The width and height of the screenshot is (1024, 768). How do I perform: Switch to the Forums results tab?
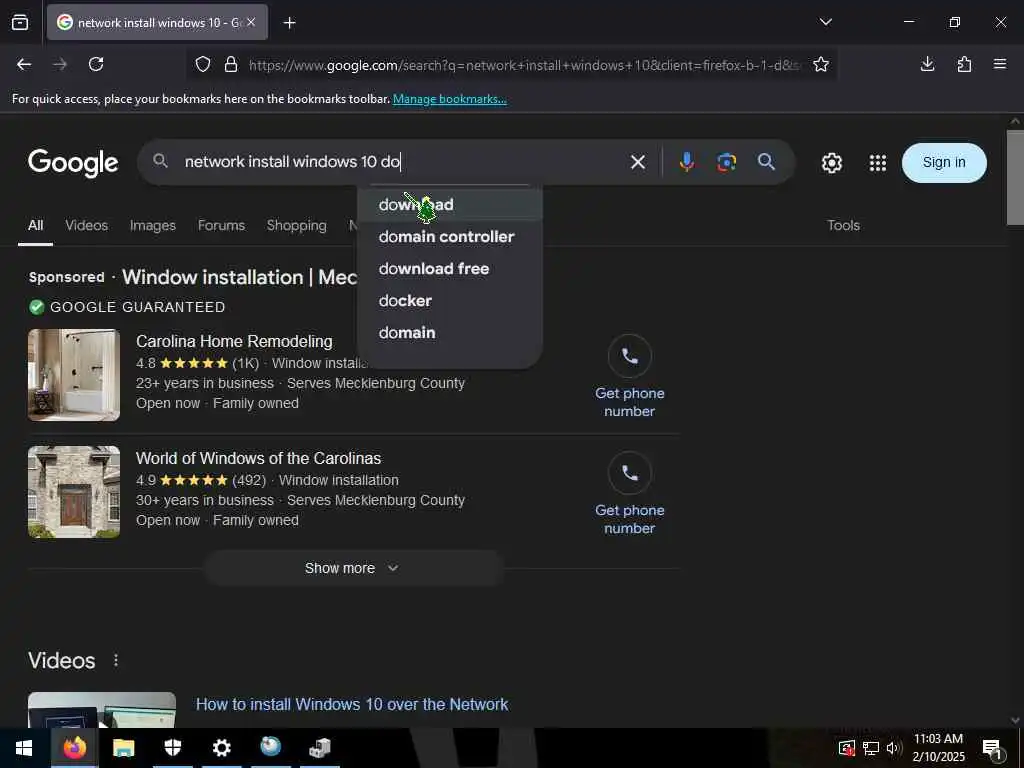tap(221, 225)
